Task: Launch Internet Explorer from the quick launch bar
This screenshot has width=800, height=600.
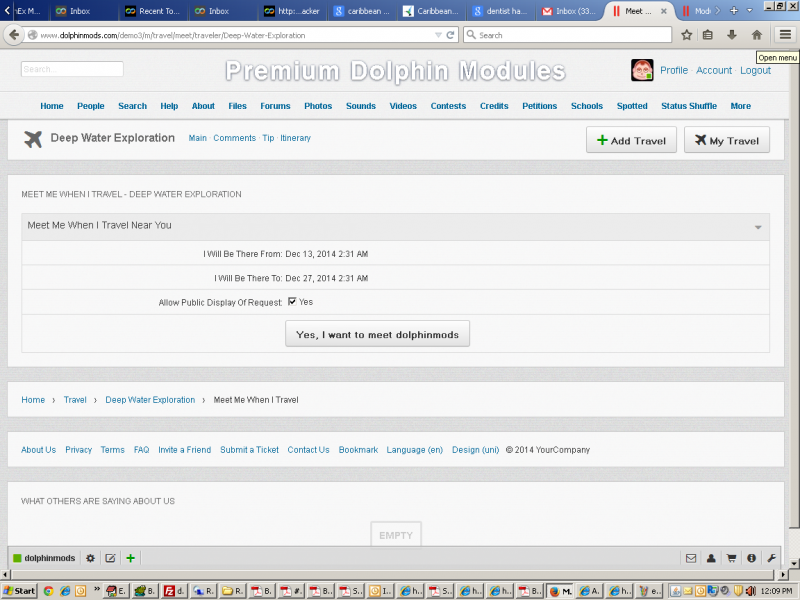Action: pyautogui.click(x=65, y=591)
